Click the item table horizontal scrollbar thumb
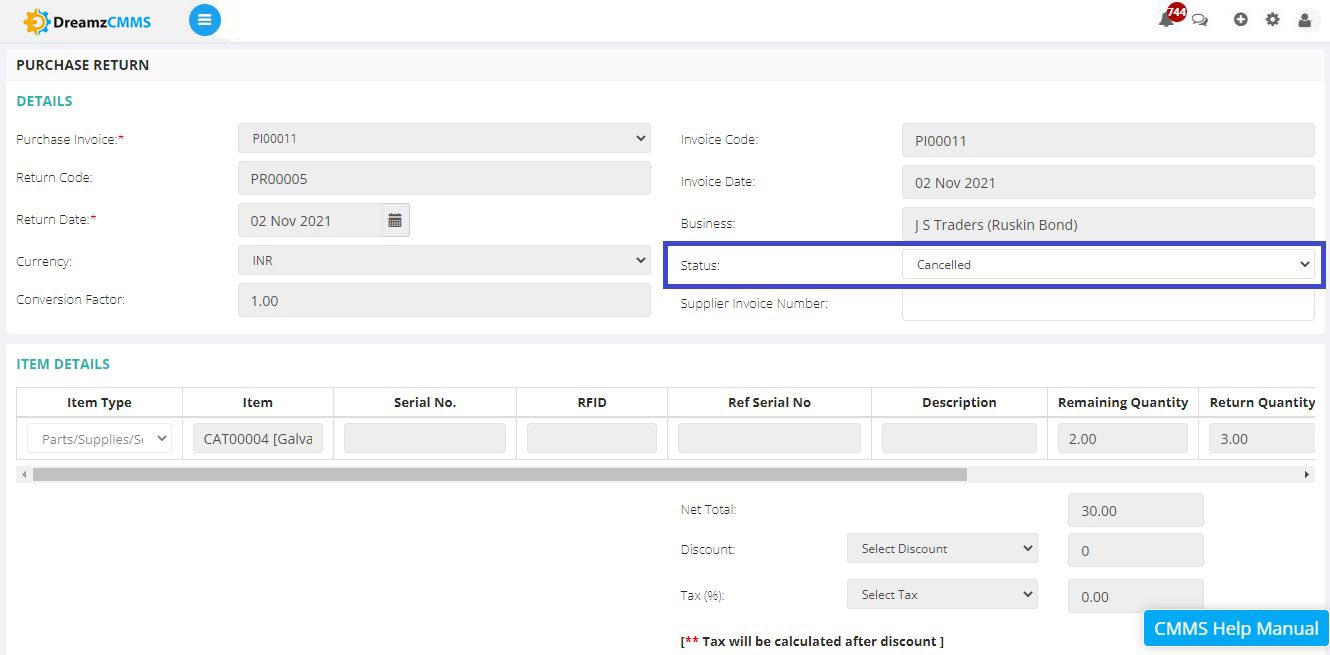Viewport: 1330px width, 655px height. 500,474
